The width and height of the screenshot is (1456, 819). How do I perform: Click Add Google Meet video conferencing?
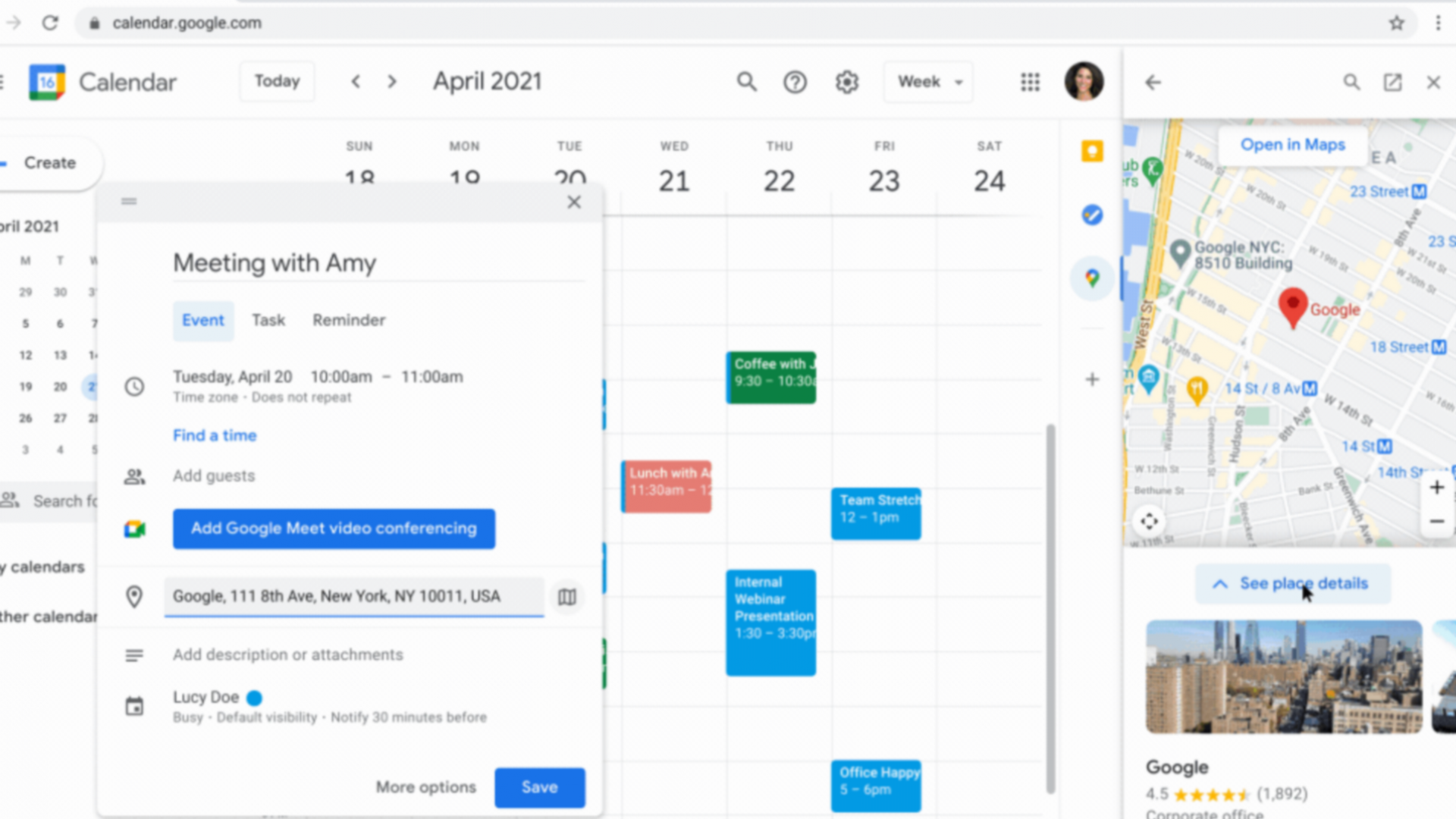[334, 529]
